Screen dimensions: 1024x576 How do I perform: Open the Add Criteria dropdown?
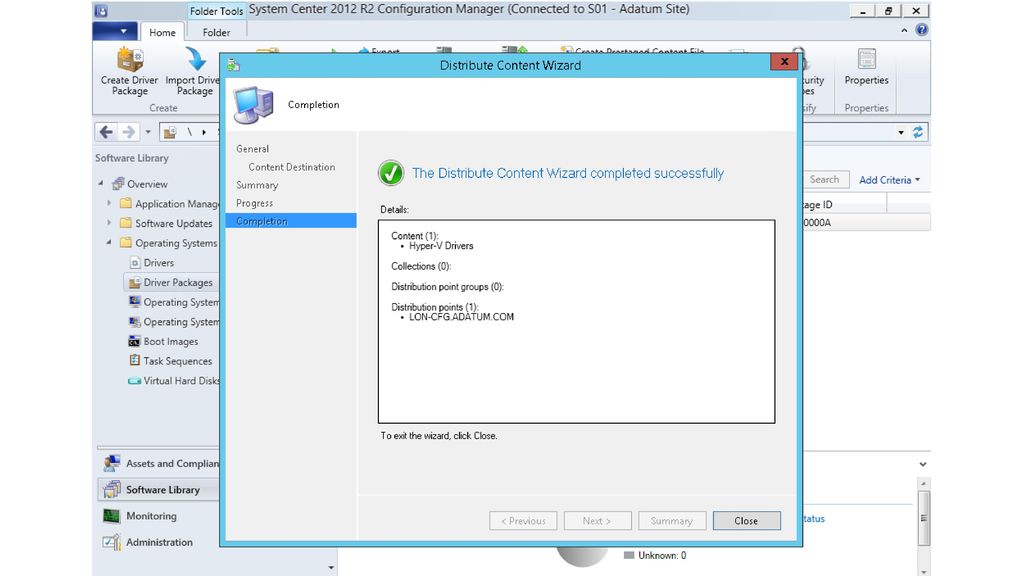pyautogui.click(x=889, y=180)
